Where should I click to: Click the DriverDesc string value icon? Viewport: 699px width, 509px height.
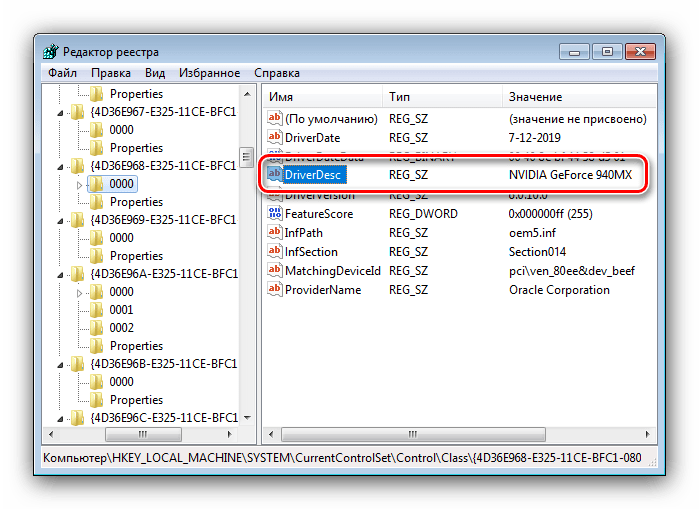point(275,174)
